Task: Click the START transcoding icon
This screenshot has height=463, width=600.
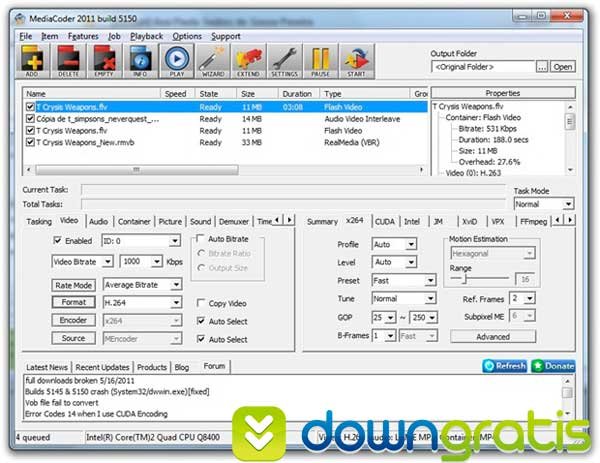Action: (355, 61)
